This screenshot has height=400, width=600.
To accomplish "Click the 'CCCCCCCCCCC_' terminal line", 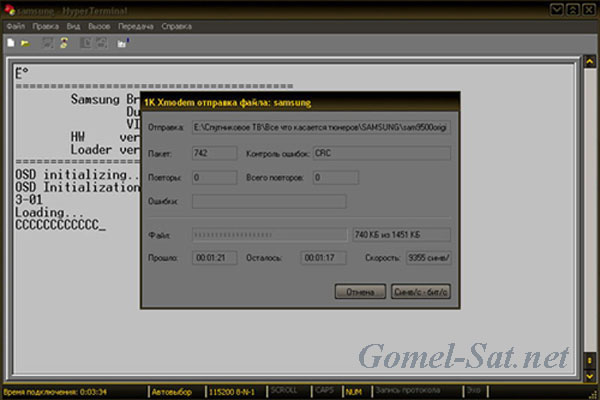I will (x=60, y=225).
